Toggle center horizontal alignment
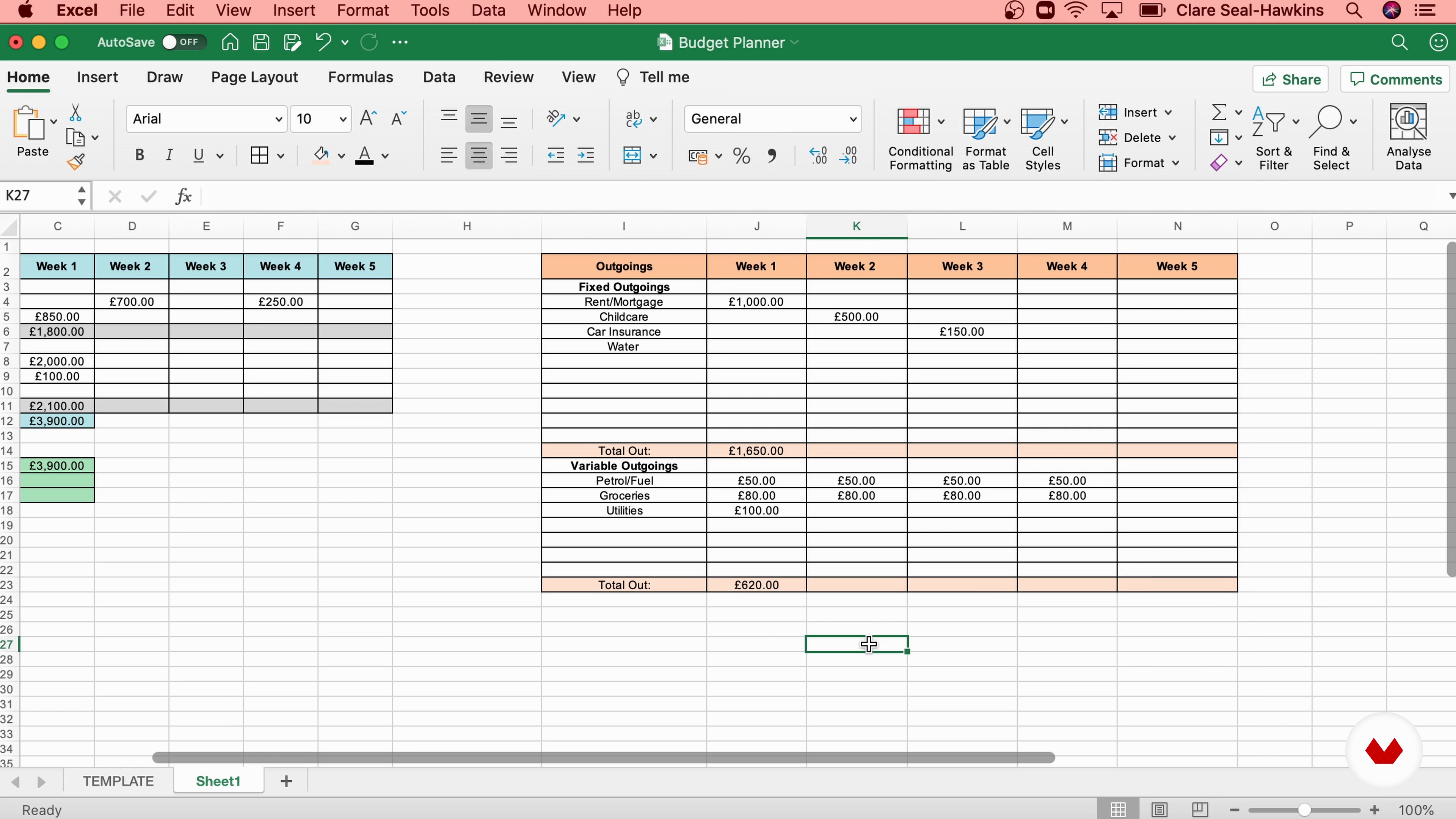1456x819 pixels. point(479,155)
